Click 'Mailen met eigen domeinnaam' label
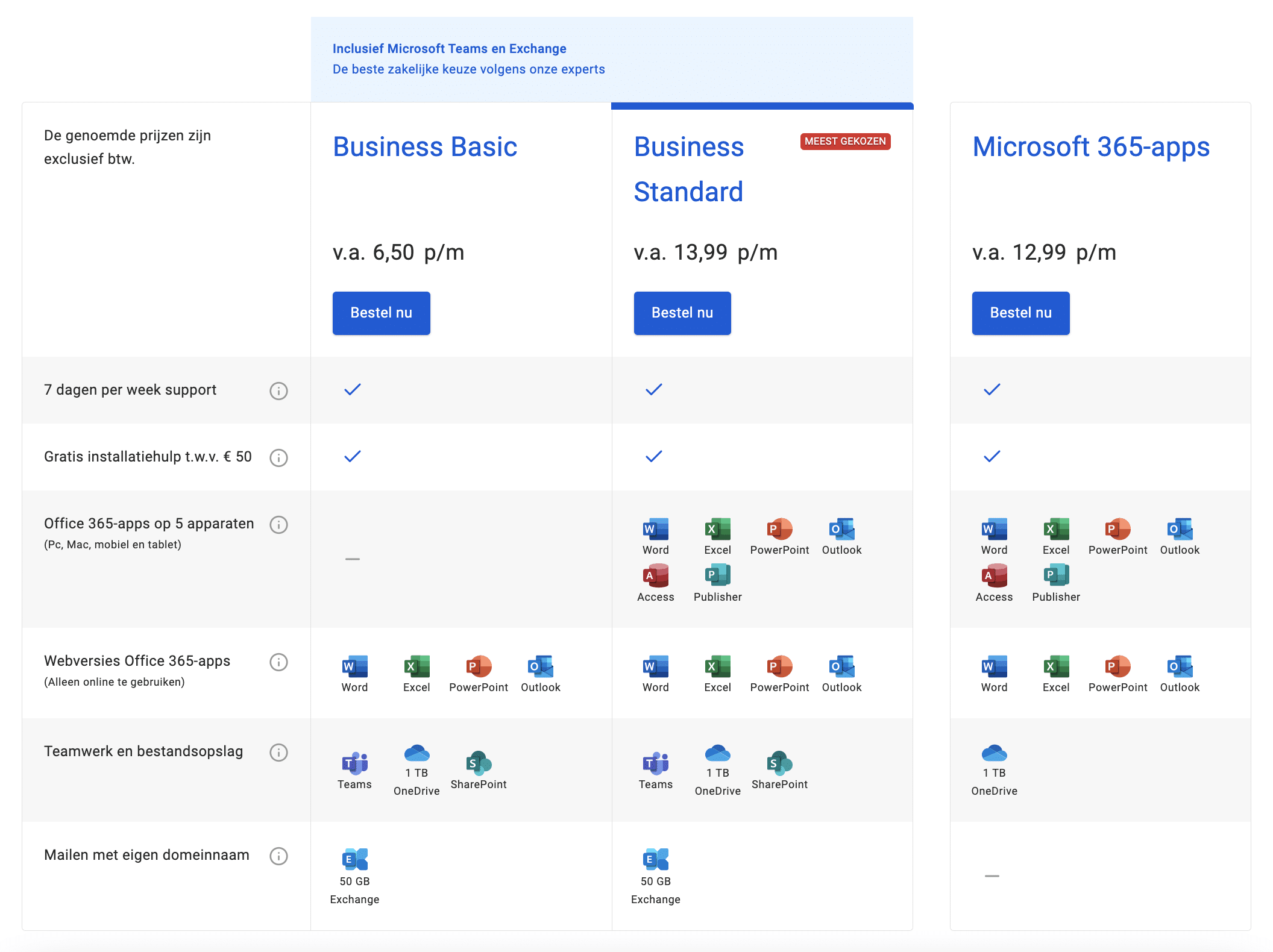1273x952 pixels. [146, 855]
